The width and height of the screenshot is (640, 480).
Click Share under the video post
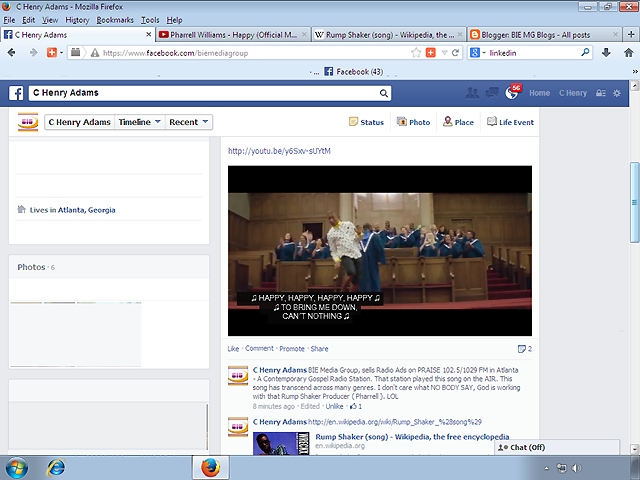(x=319, y=349)
